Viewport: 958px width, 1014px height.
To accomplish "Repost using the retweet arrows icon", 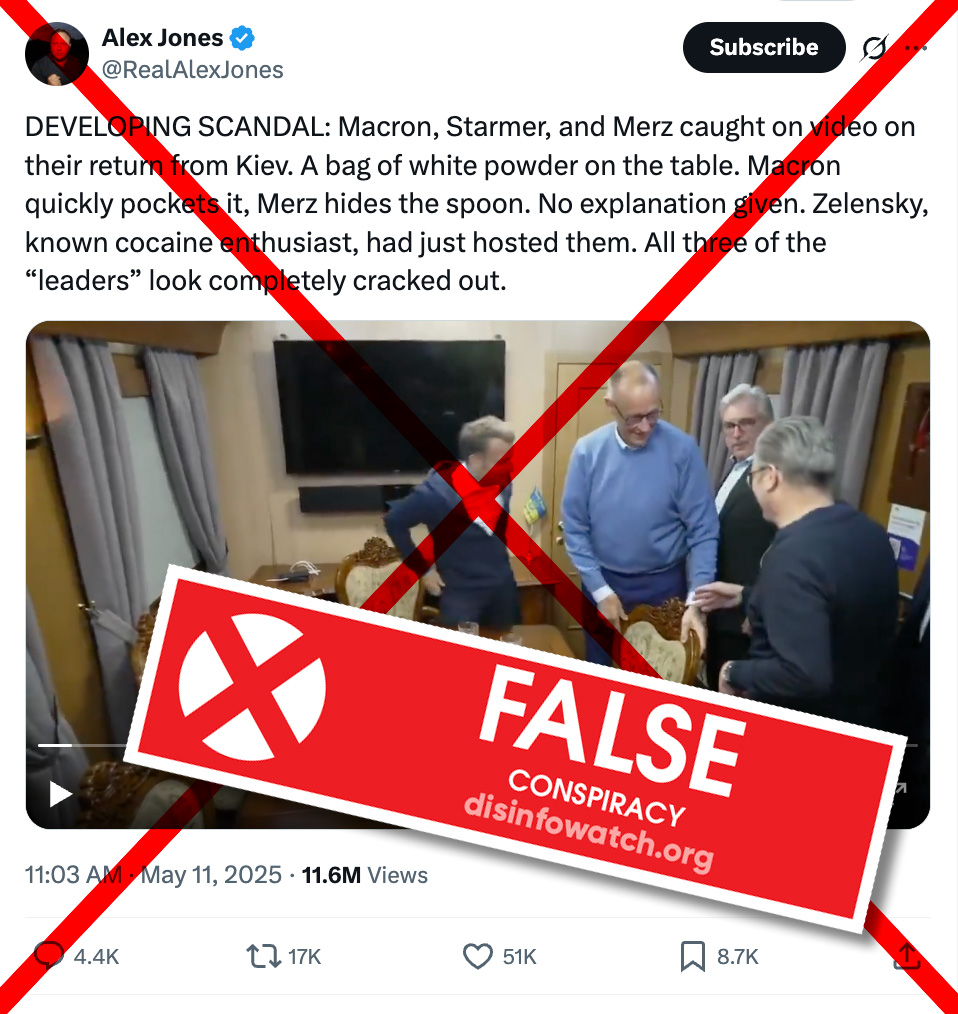I will tap(263, 956).
